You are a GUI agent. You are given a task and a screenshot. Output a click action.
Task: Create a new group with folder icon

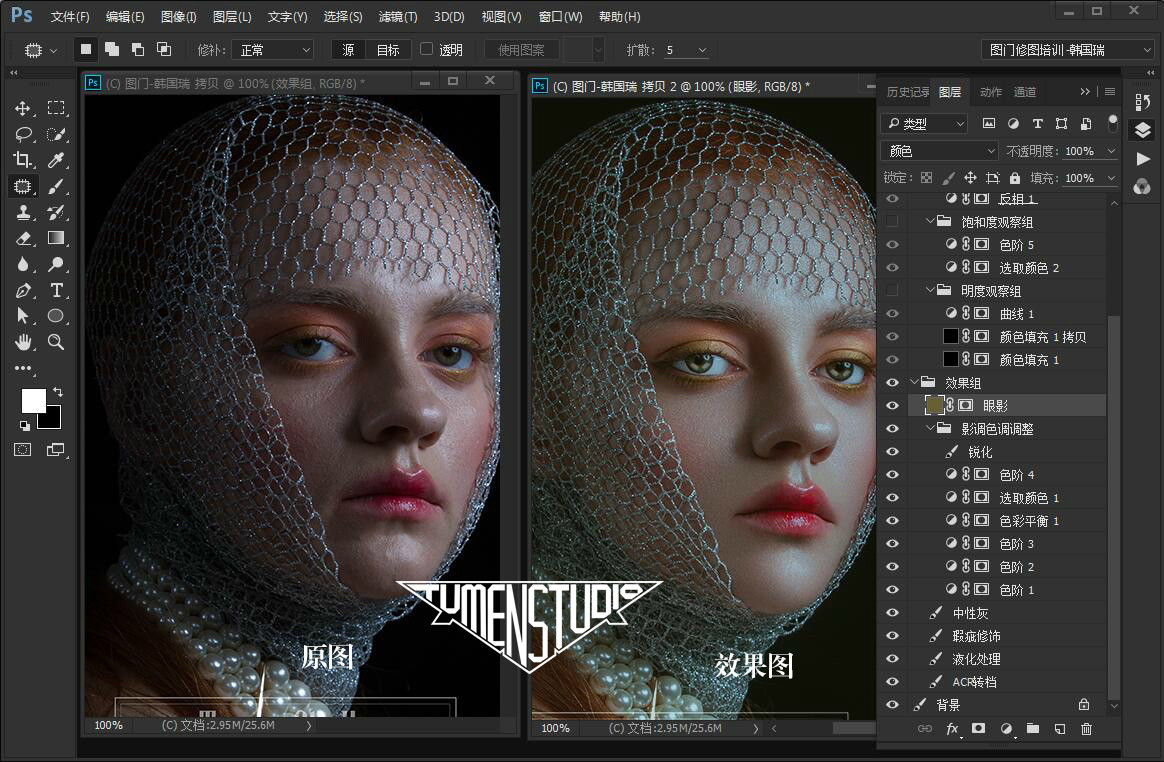(x=1033, y=729)
